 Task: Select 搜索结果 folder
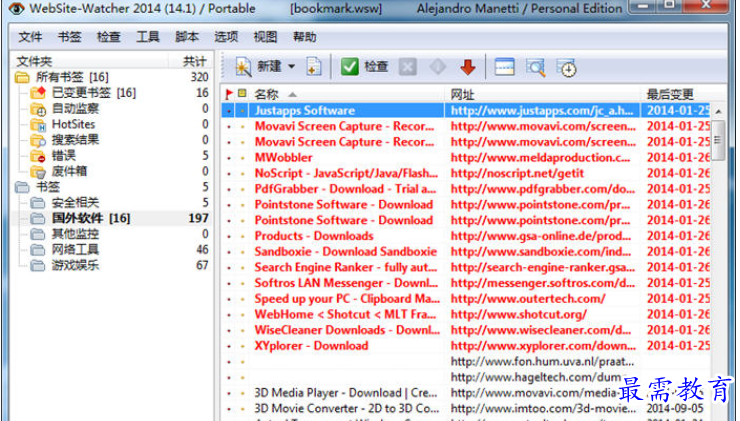pyautogui.click(x=76, y=140)
